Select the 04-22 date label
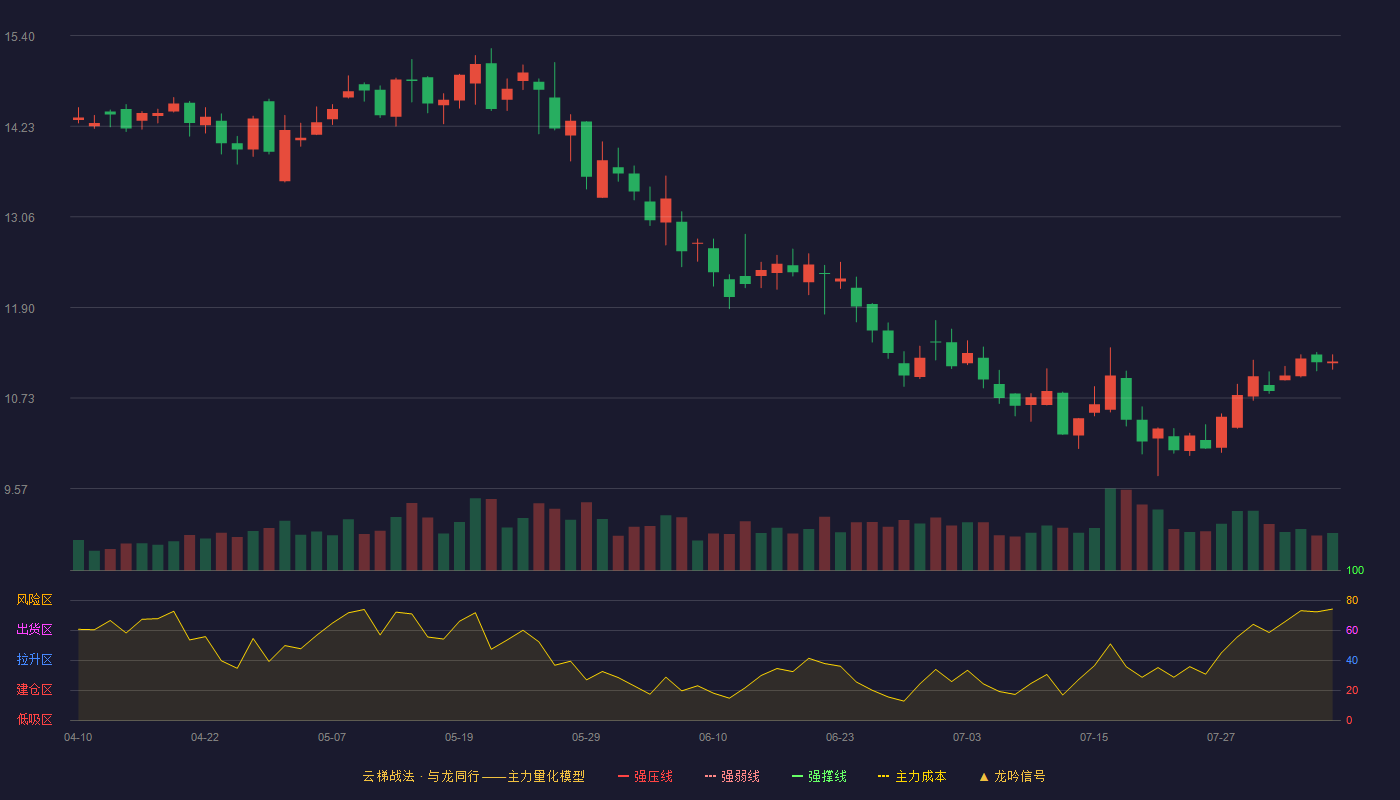 (x=205, y=737)
